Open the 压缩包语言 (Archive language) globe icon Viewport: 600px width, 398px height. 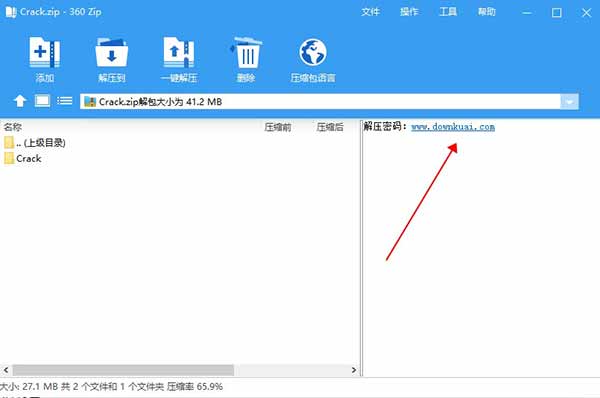tap(313, 52)
